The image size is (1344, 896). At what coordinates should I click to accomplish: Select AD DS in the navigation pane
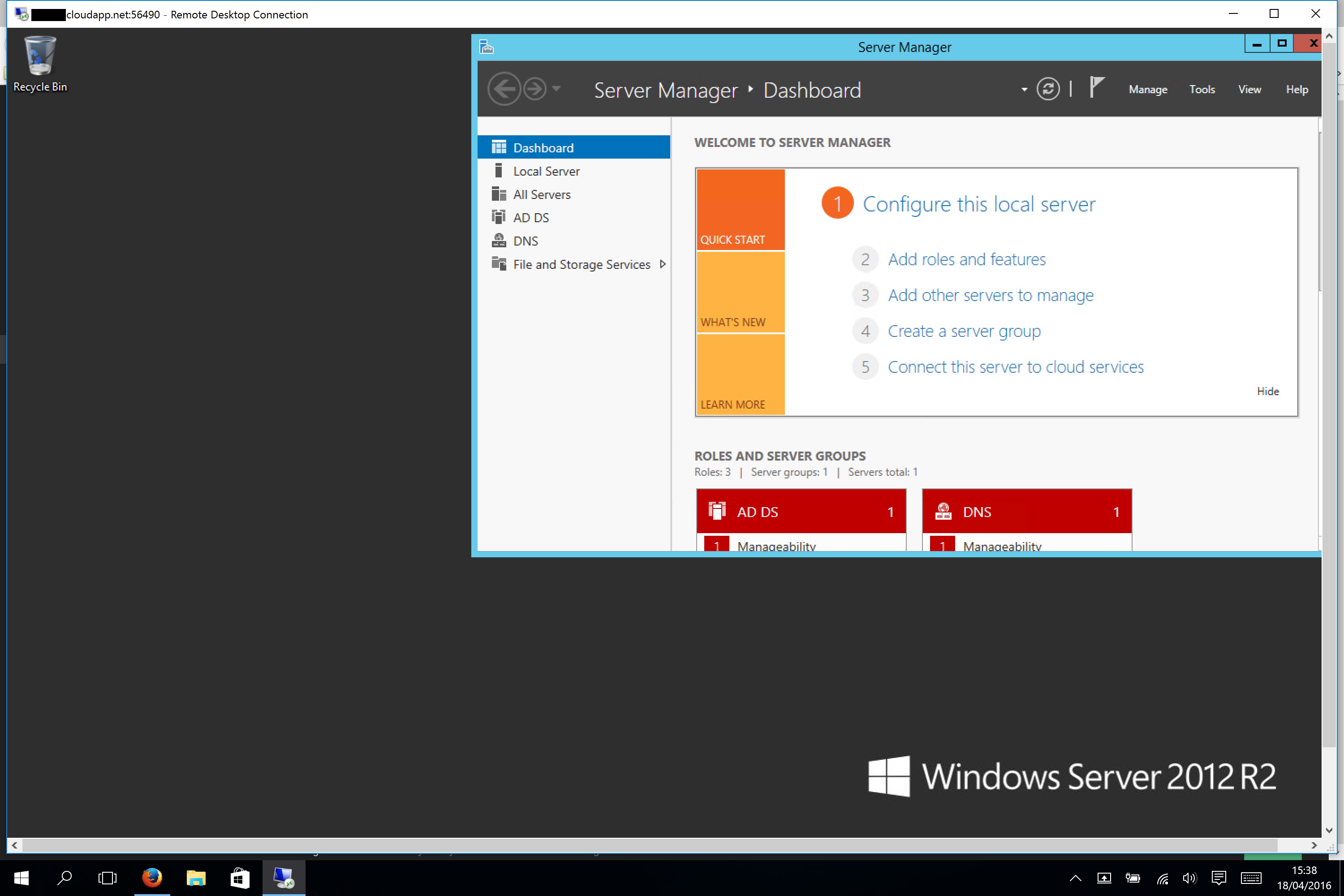pyautogui.click(x=574, y=218)
